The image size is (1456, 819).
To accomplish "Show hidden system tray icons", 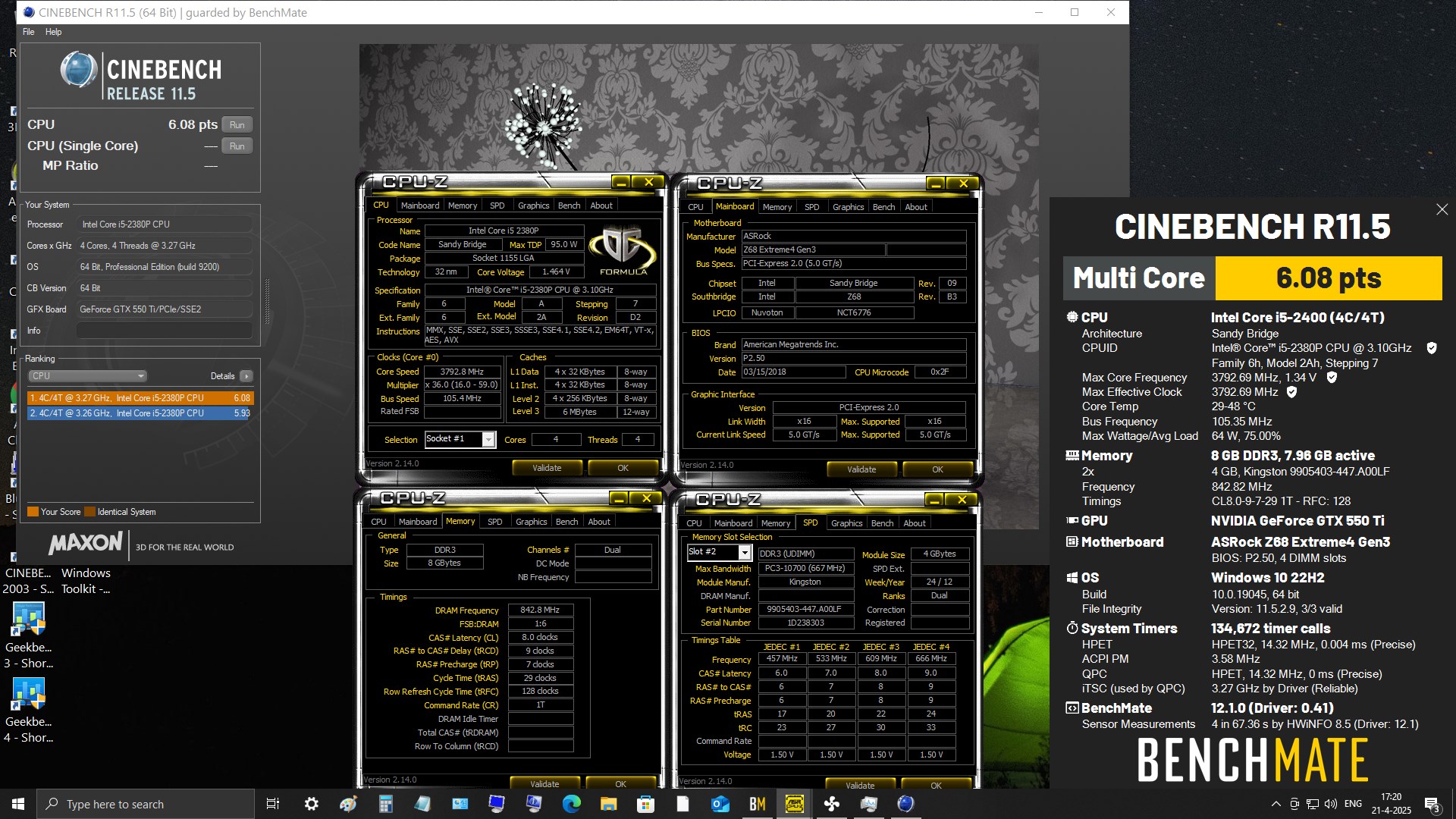I will point(1276,804).
